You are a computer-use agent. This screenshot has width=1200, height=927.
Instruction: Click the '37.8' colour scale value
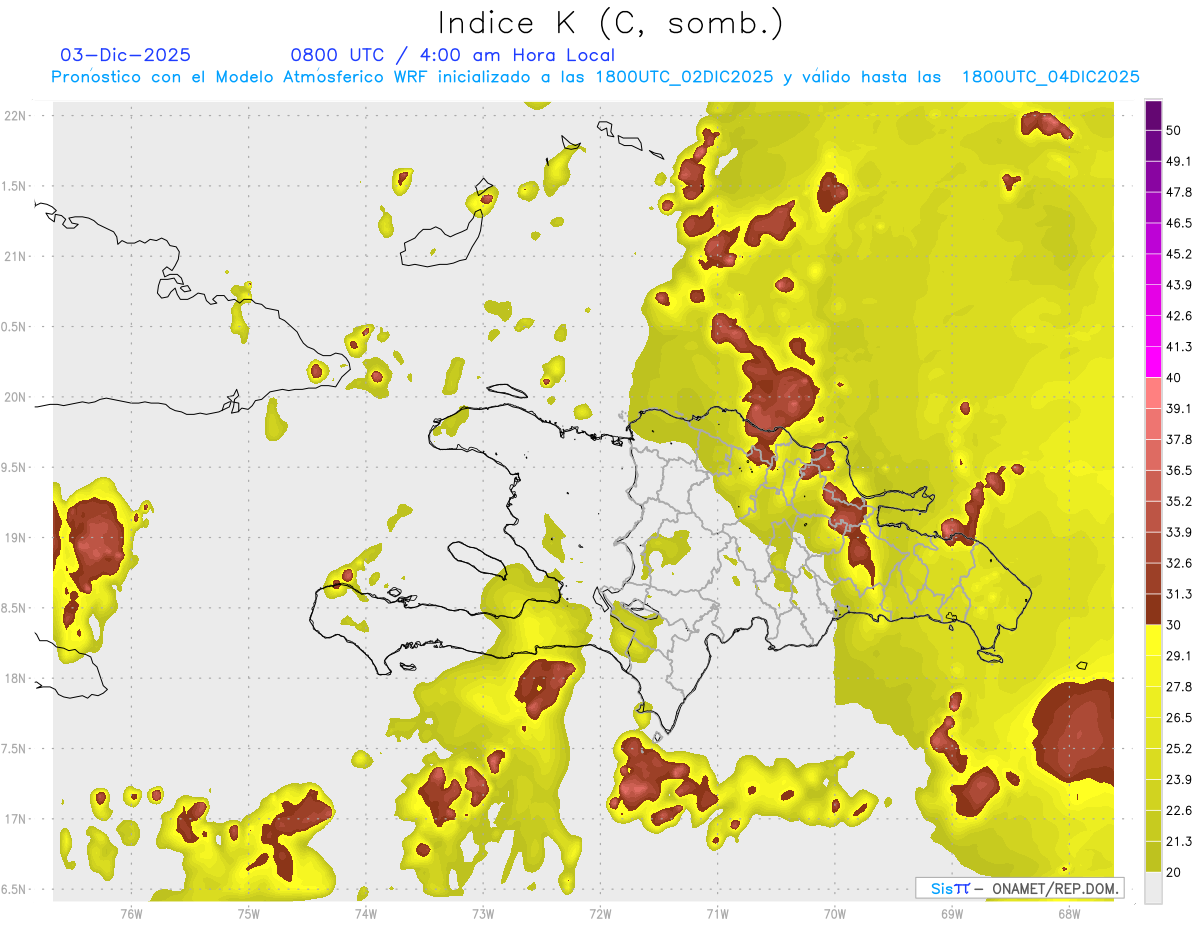point(1179,439)
